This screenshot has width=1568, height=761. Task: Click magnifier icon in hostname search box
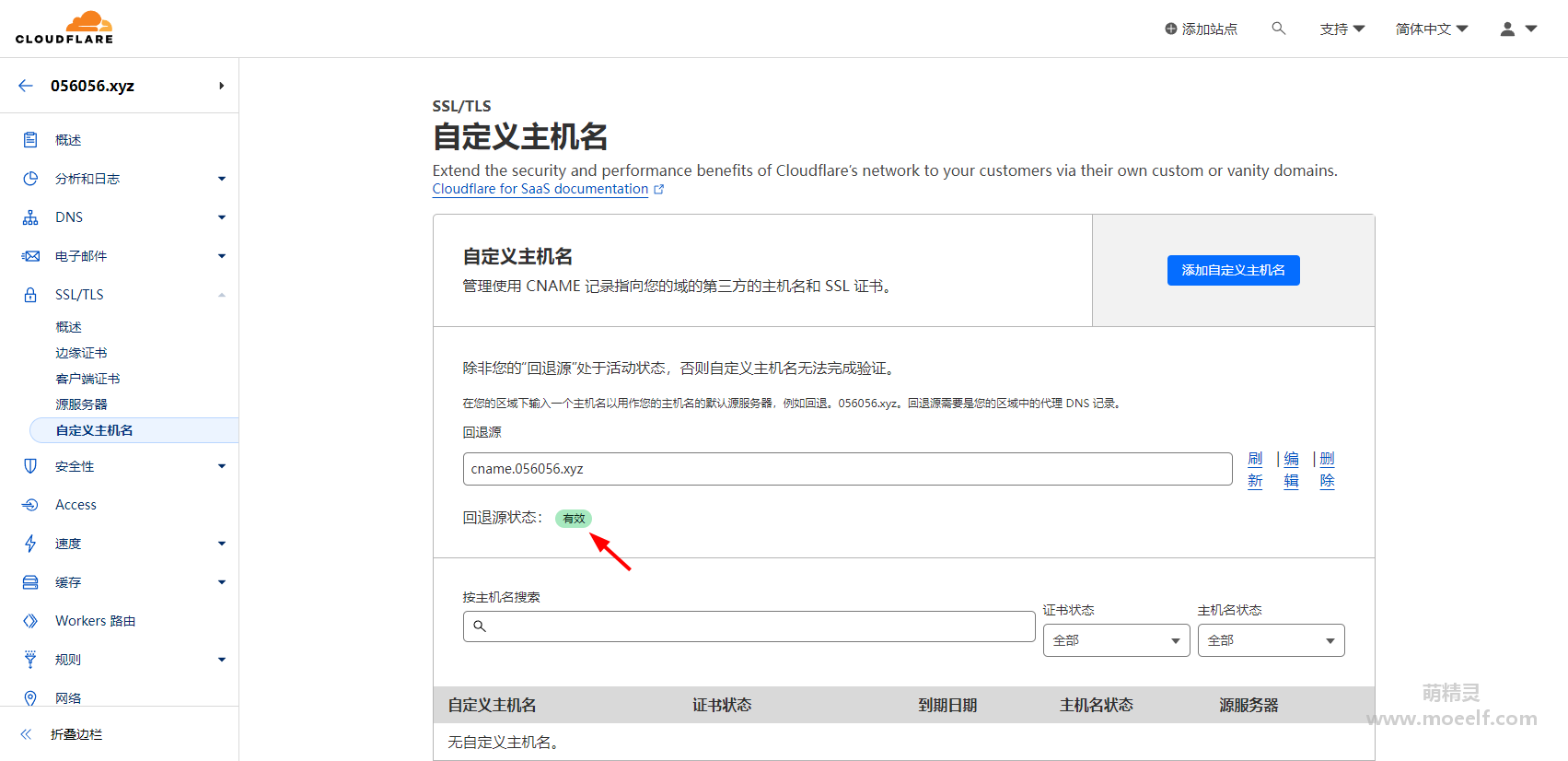[479, 626]
